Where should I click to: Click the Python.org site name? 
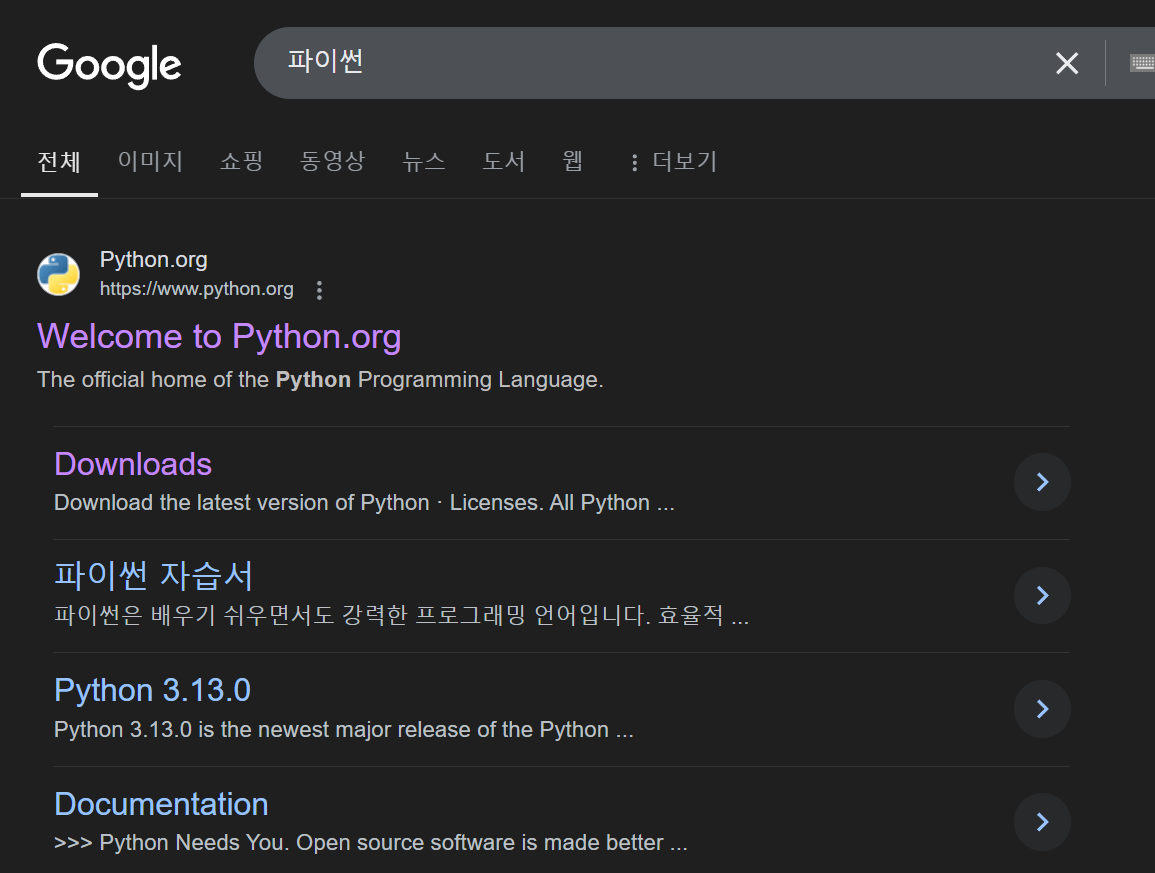pyautogui.click(x=153, y=259)
